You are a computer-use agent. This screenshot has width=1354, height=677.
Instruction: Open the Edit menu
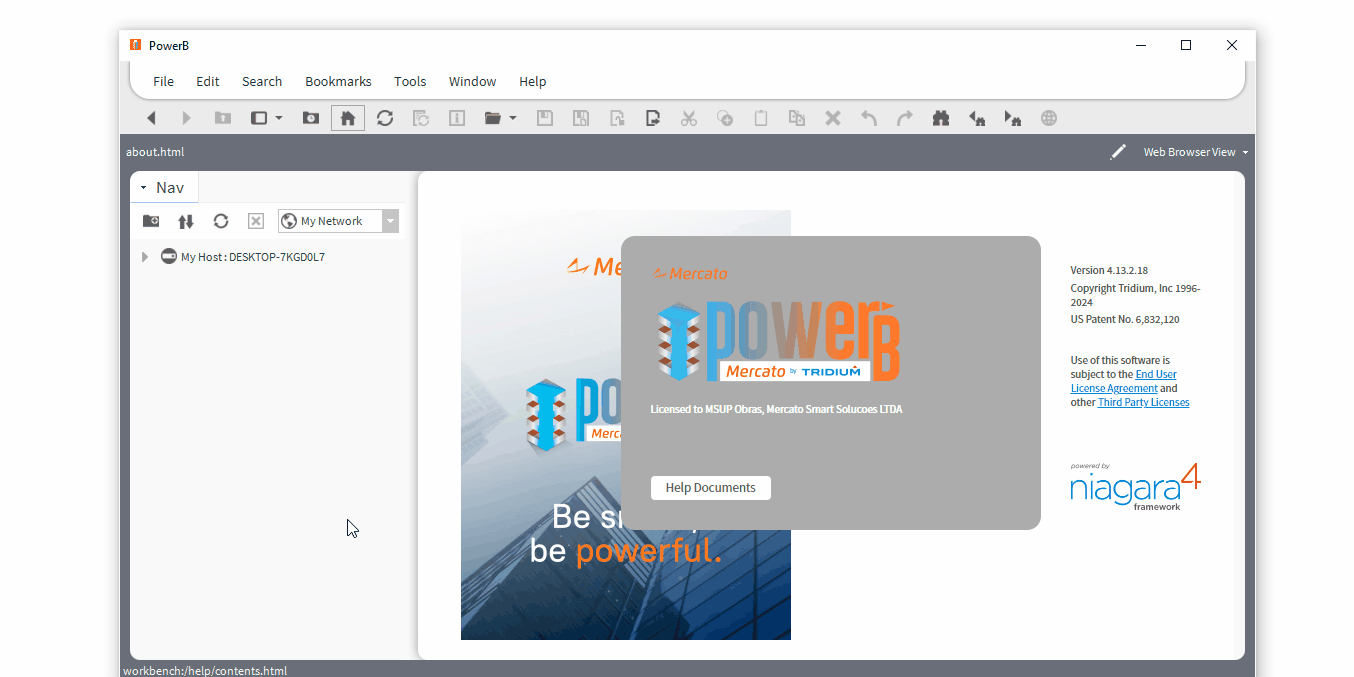pyautogui.click(x=208, y=82)
